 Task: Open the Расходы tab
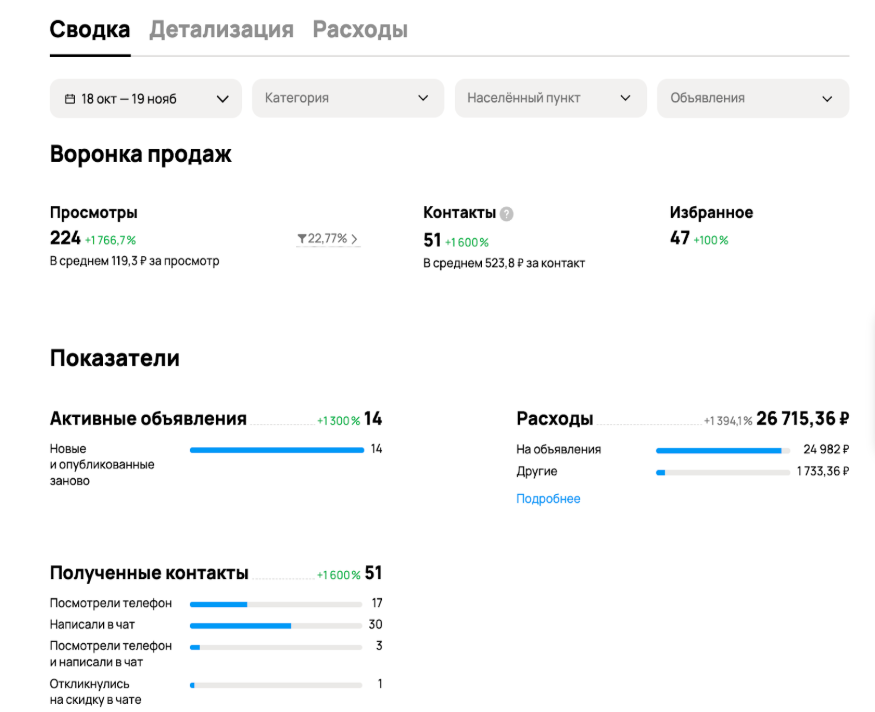point(360,30)
